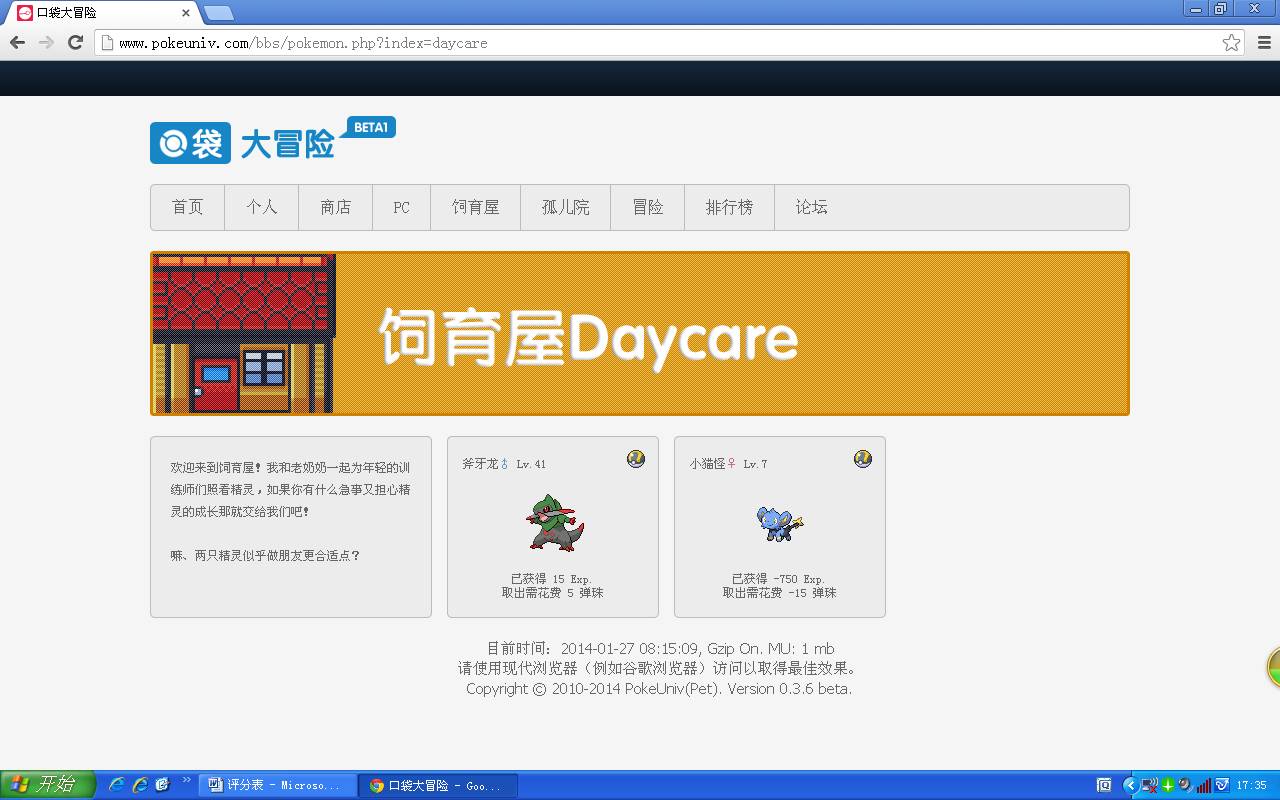Click the 小猫怪 Pokémon sprite
1280x800 pixels.
779,523
